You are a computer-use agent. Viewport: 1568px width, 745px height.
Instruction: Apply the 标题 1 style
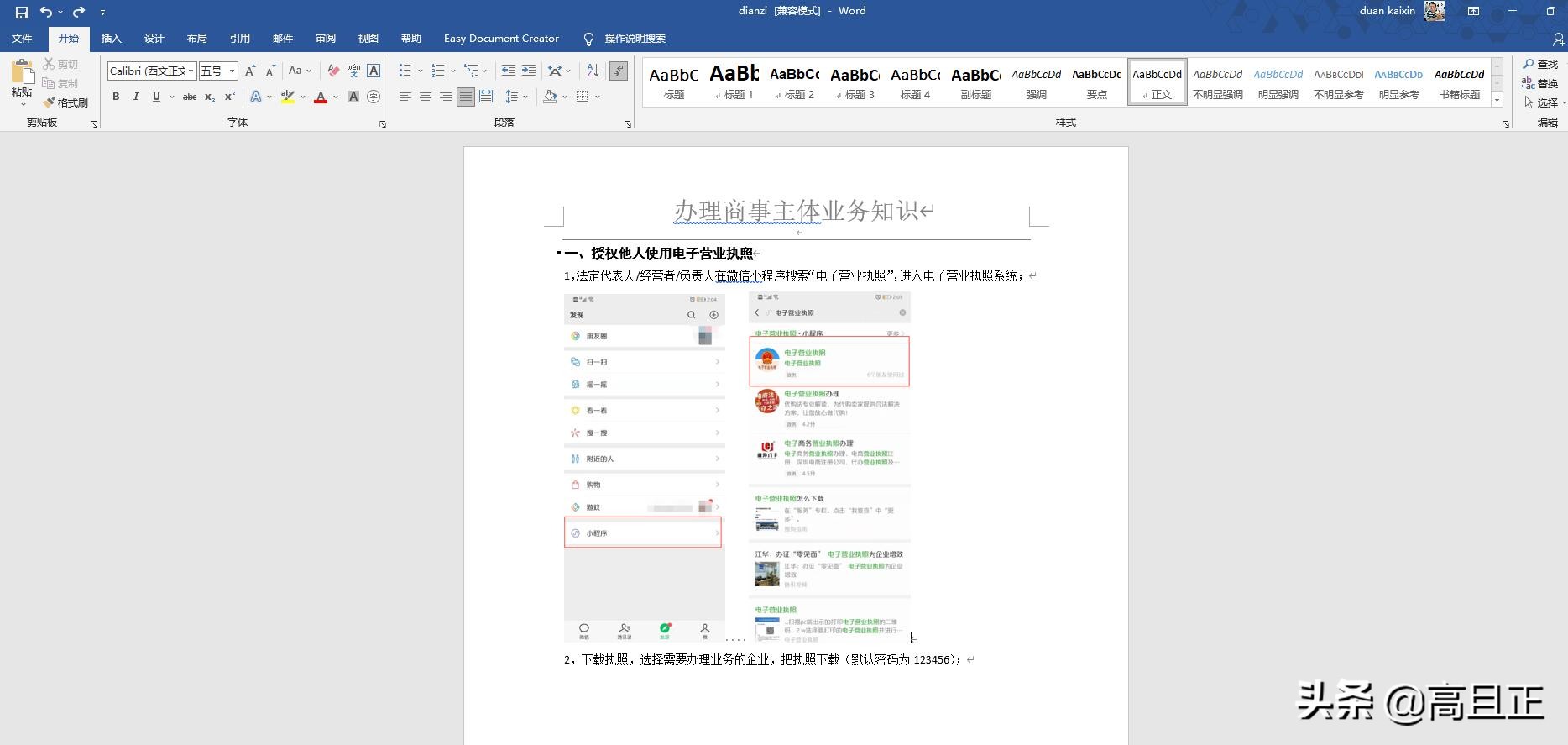(x=734, y=82)
